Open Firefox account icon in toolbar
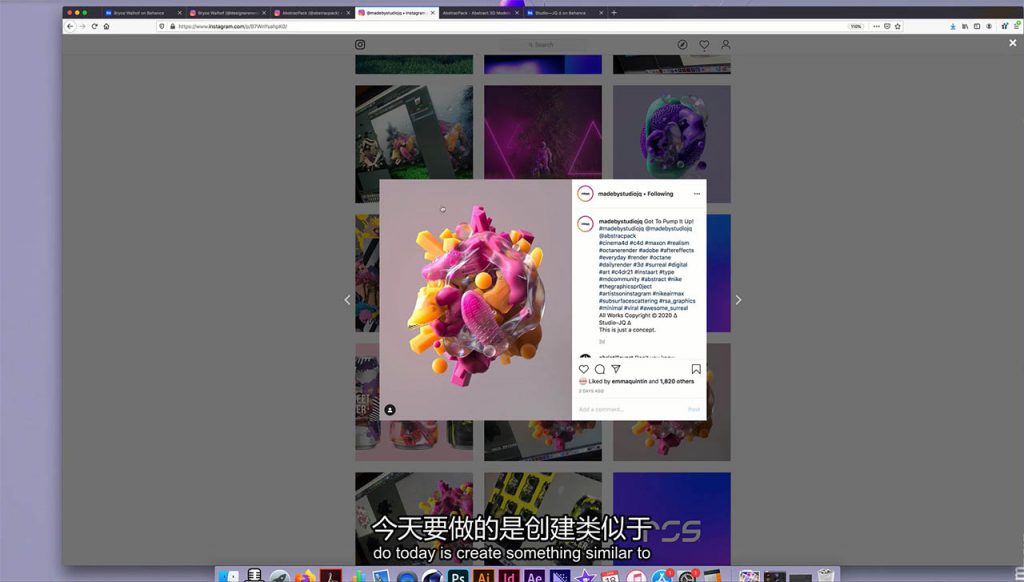The height and width of the screenshot is (582, 1024). (x=989, y=26)
